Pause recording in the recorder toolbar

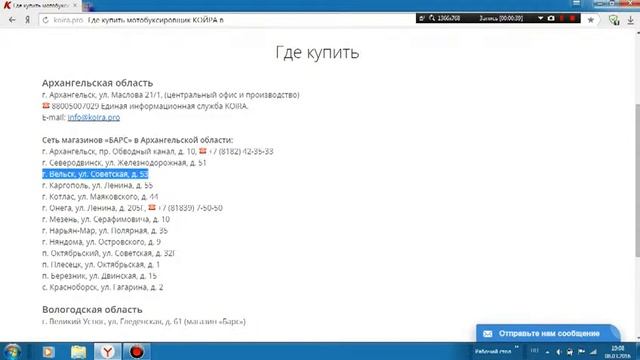pyautogui.click(x=562, y=18)
